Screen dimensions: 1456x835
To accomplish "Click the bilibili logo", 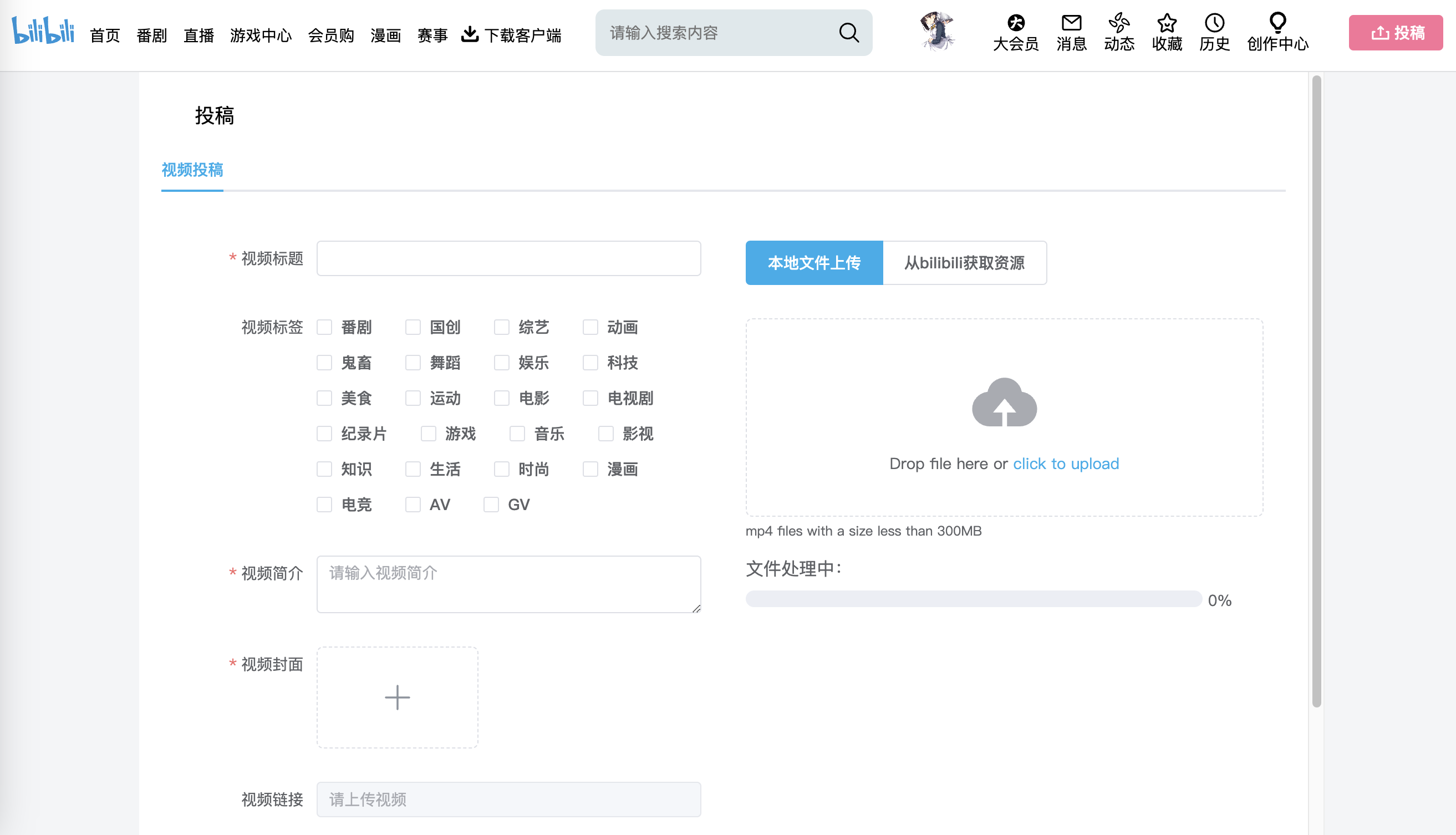I will pyautogui.click(x=43, y=31).
